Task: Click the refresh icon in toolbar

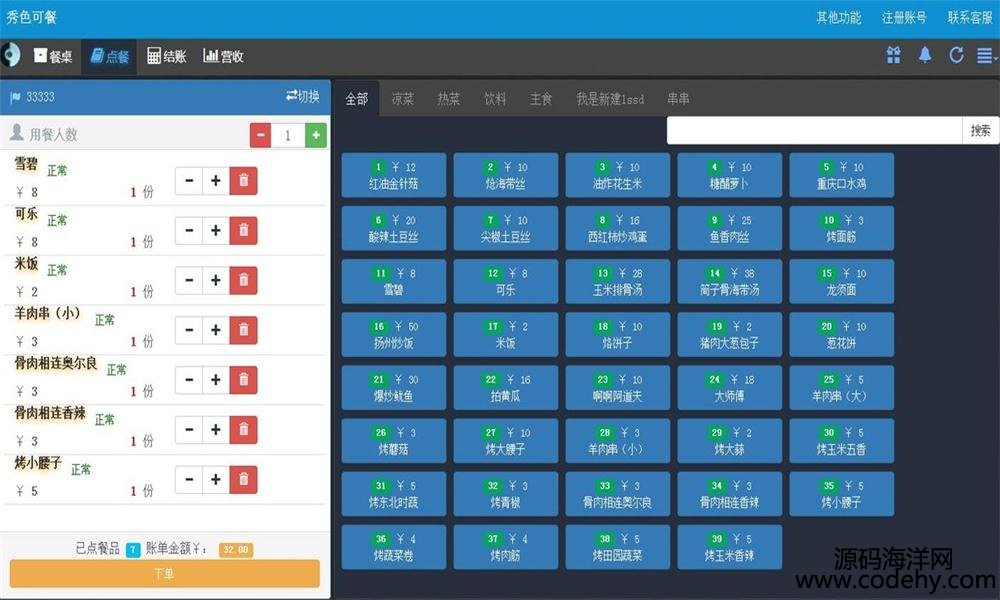Action: pos(956,56)
